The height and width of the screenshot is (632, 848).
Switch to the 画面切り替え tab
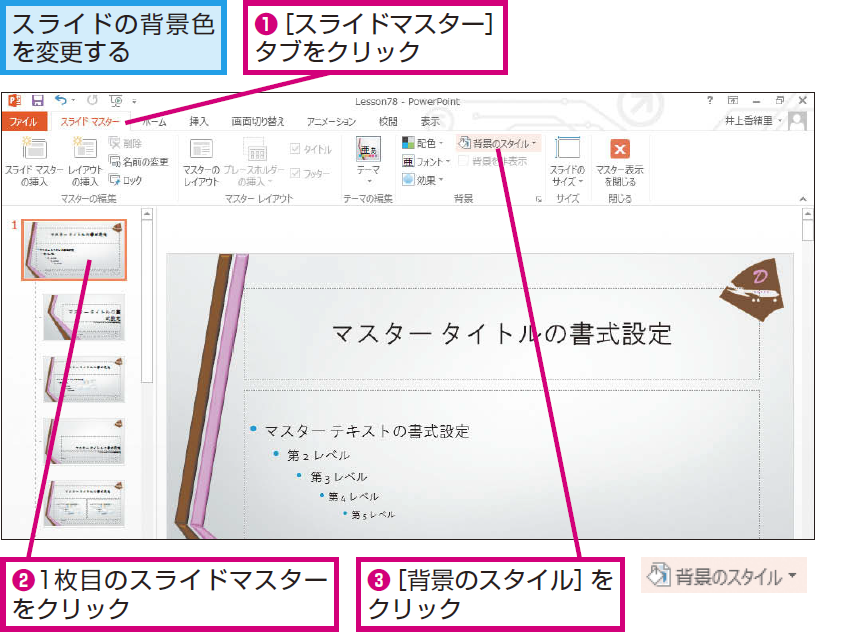[257, 122]
